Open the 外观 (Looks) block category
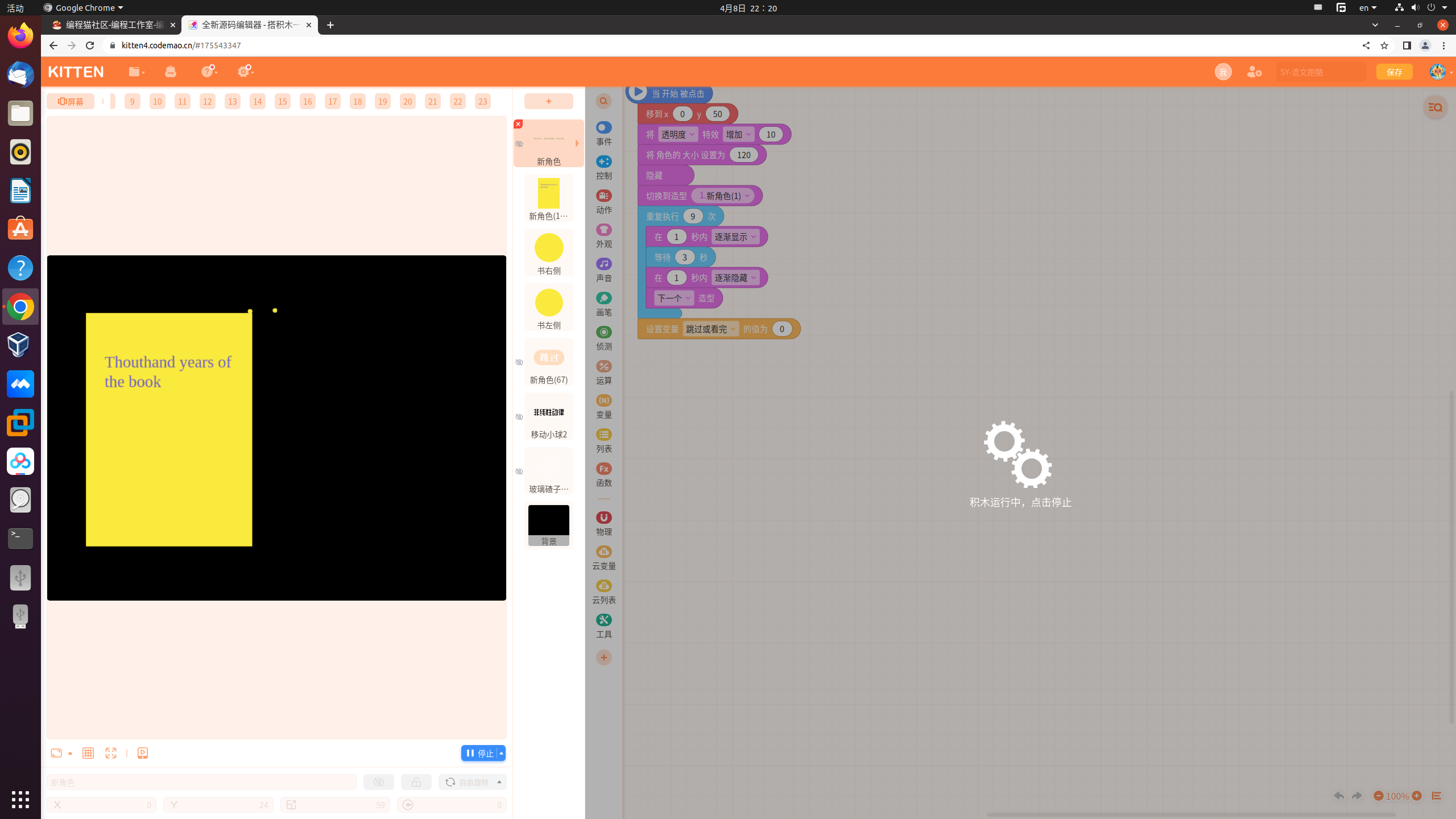1456x819 pixels. coord(603,236)
